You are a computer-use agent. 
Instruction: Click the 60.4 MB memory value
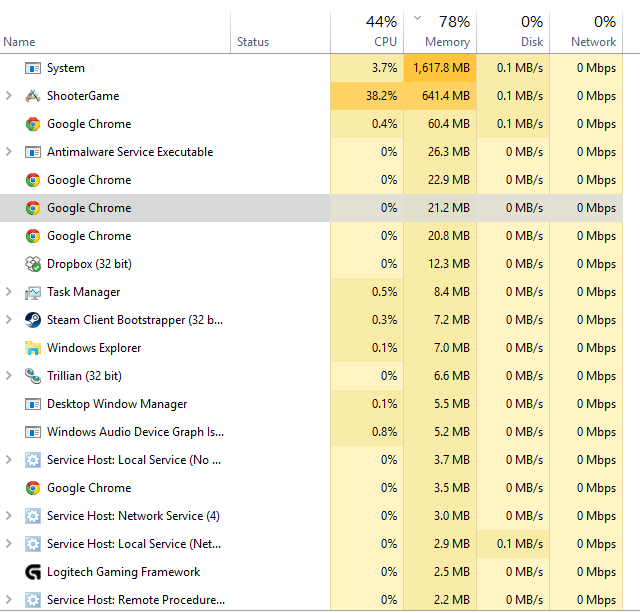tap(449, 124)
